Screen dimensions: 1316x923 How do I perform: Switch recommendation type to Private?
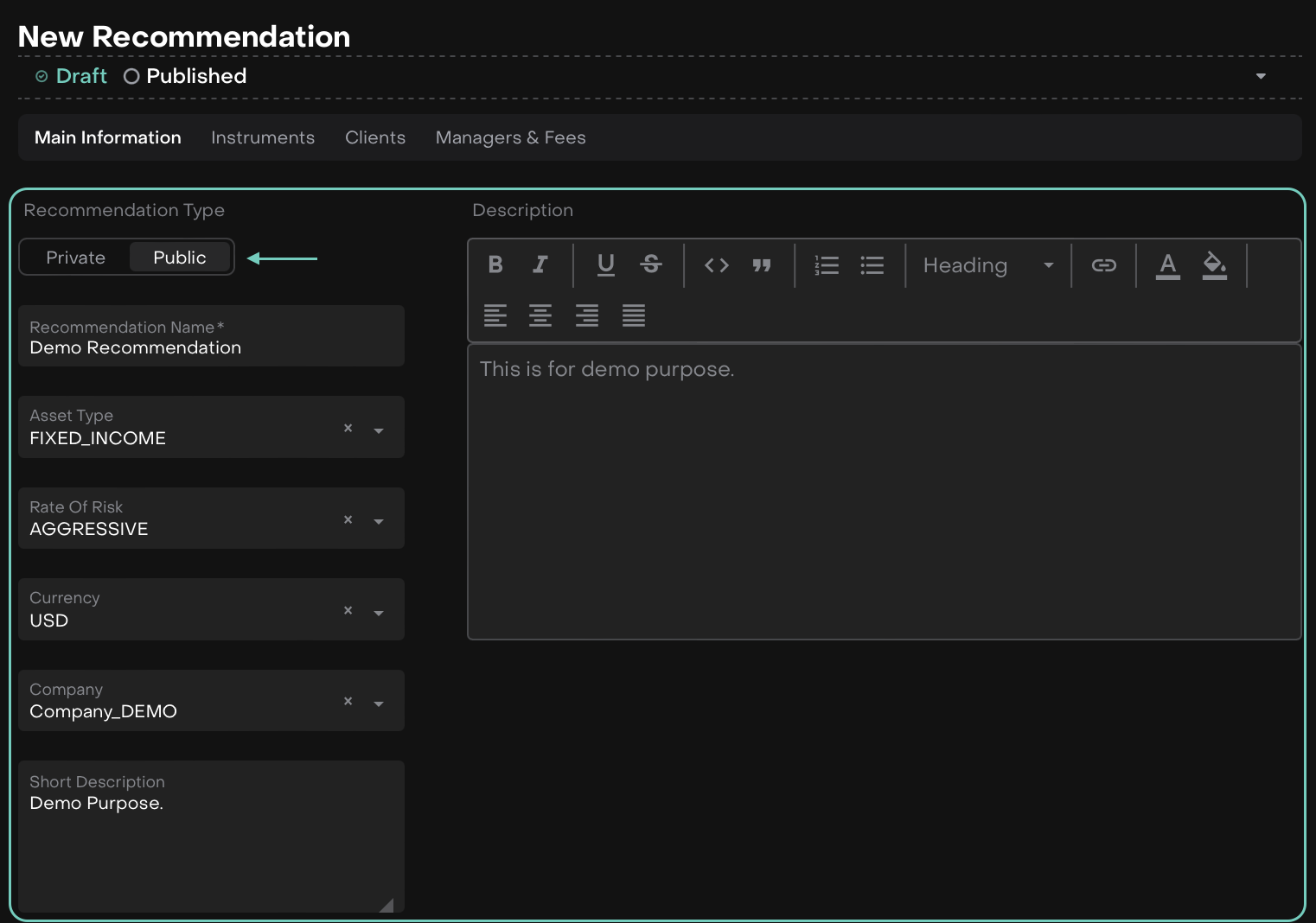click(x=76, y=258)
